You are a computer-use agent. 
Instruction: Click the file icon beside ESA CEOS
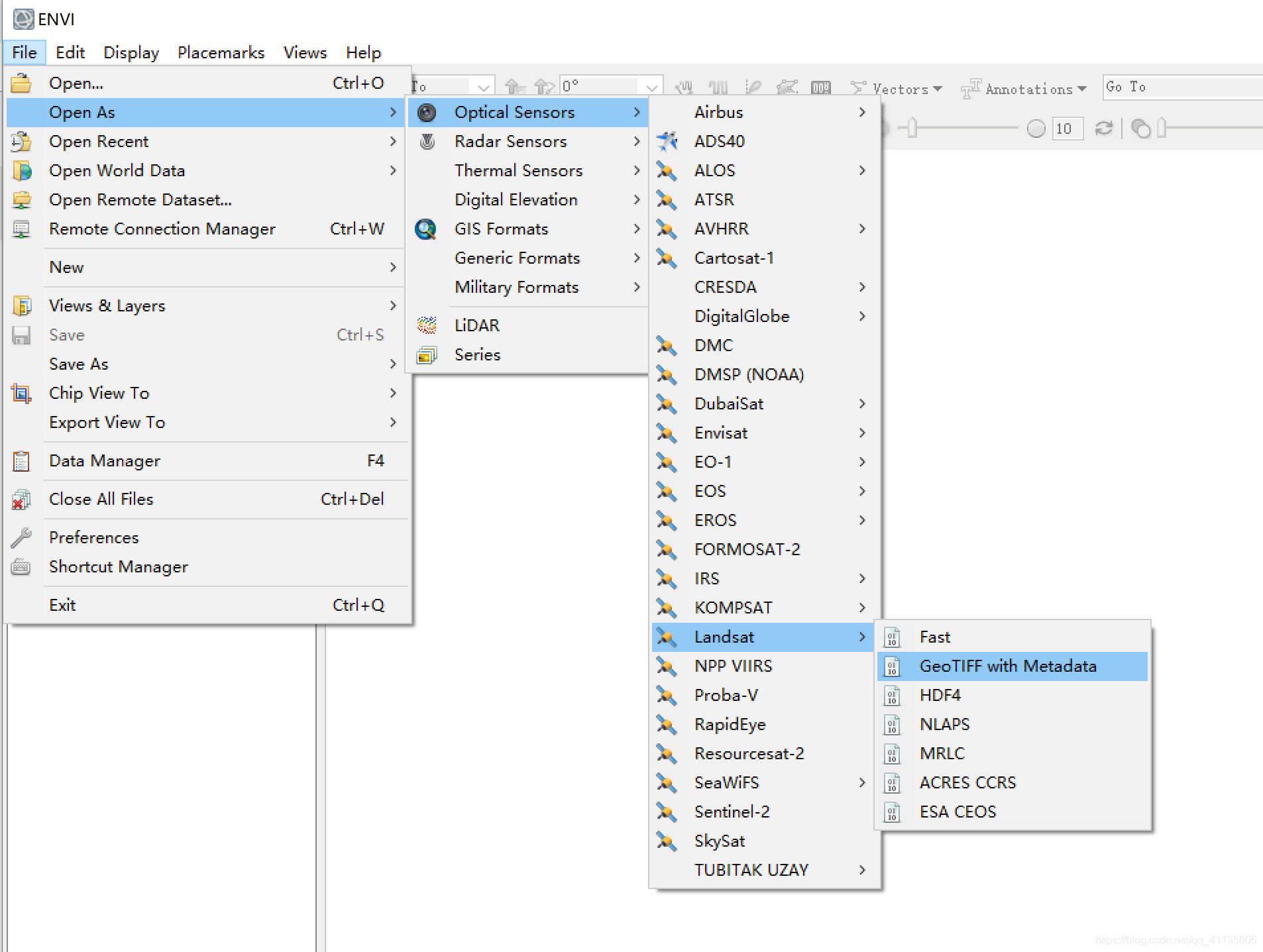893,812
